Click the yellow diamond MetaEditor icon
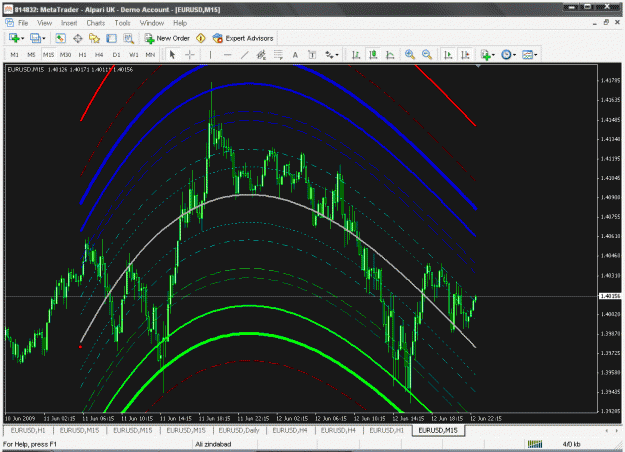This screenshot has width=625, height=452. [201, 38]
